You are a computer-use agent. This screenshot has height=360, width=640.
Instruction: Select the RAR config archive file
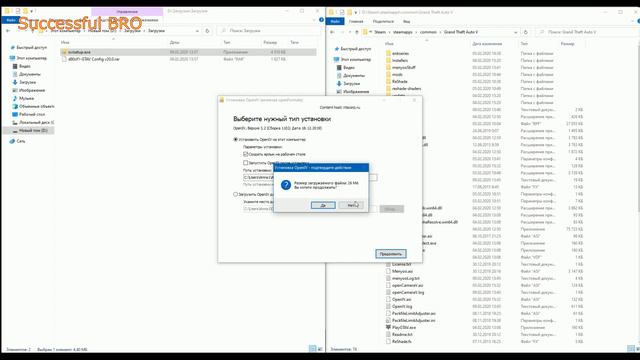click(x=93, y=59)
